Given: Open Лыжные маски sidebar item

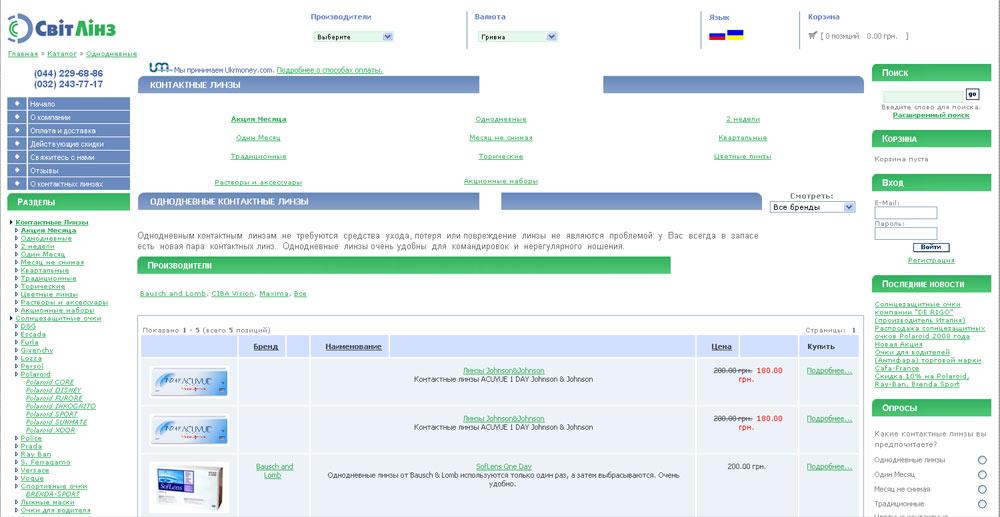Looking at the screenshot, I should pos(48,502).
